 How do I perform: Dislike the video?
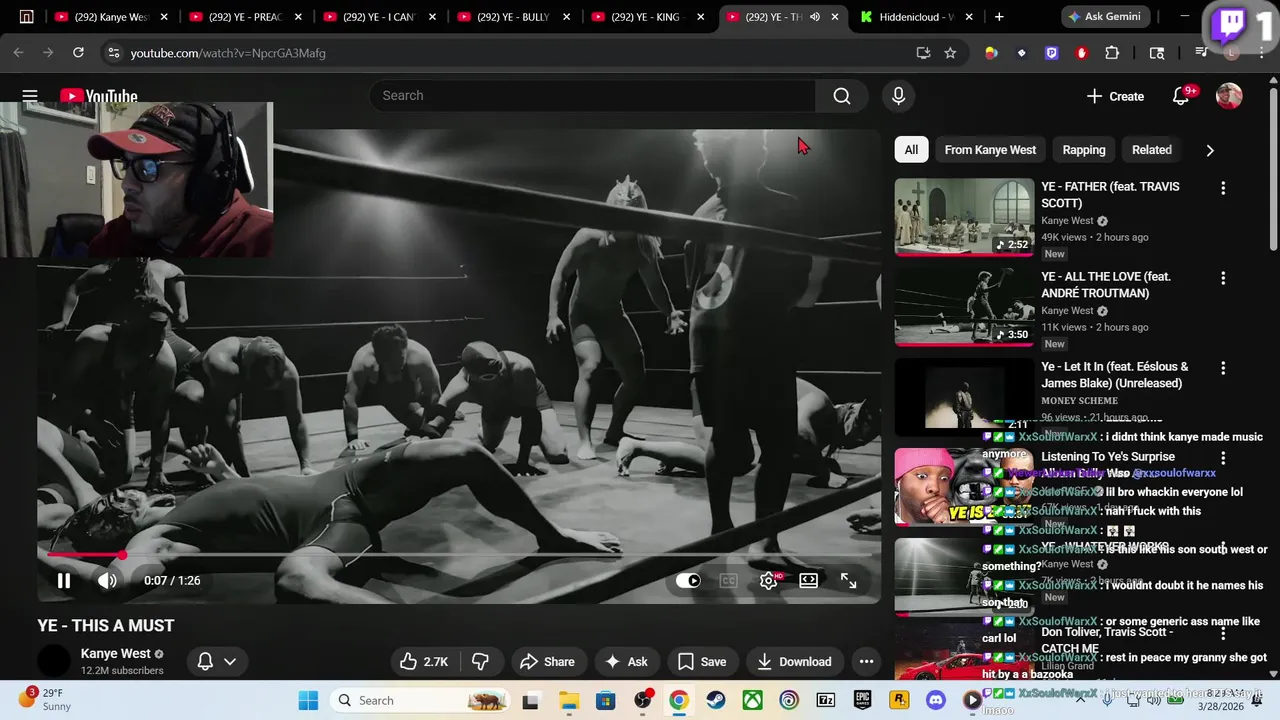[x=480, y=661]
